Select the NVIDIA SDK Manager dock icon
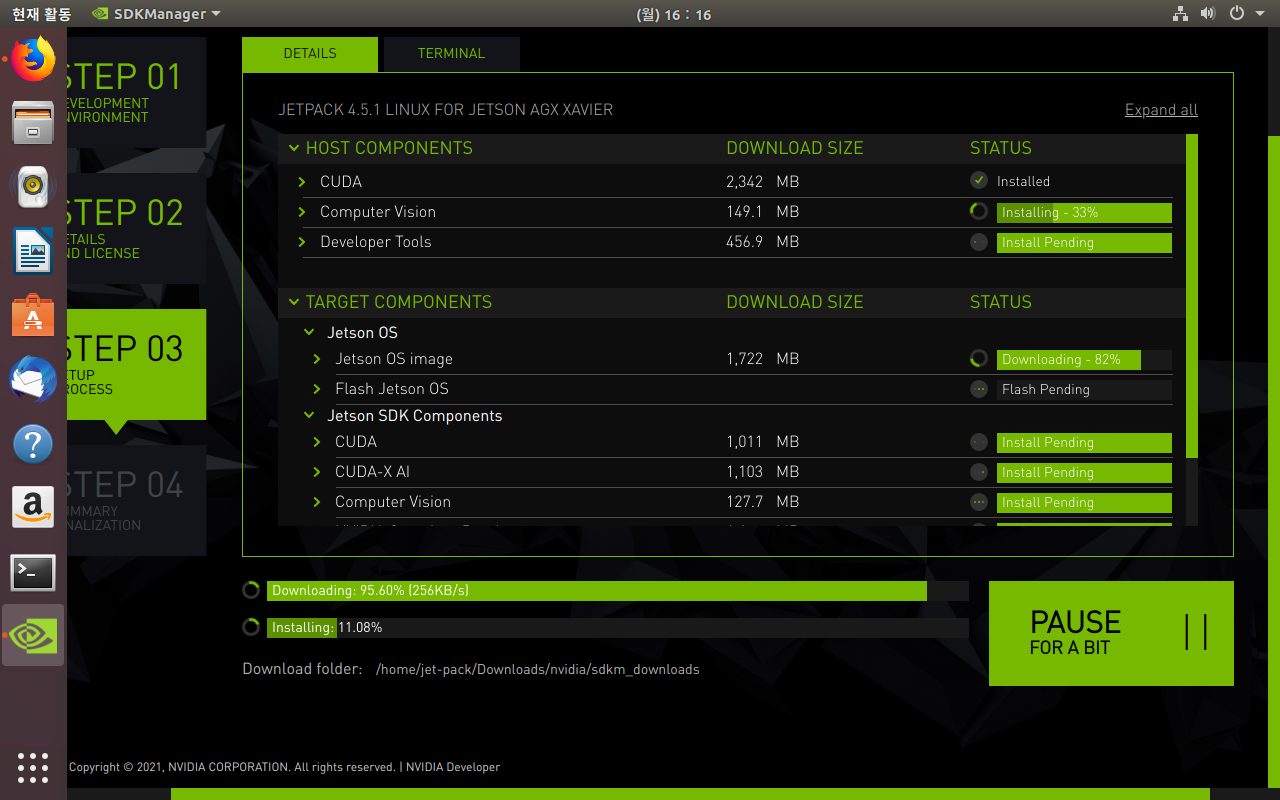The width and height of the screenshot is (1280, 800). pos(33,635)
